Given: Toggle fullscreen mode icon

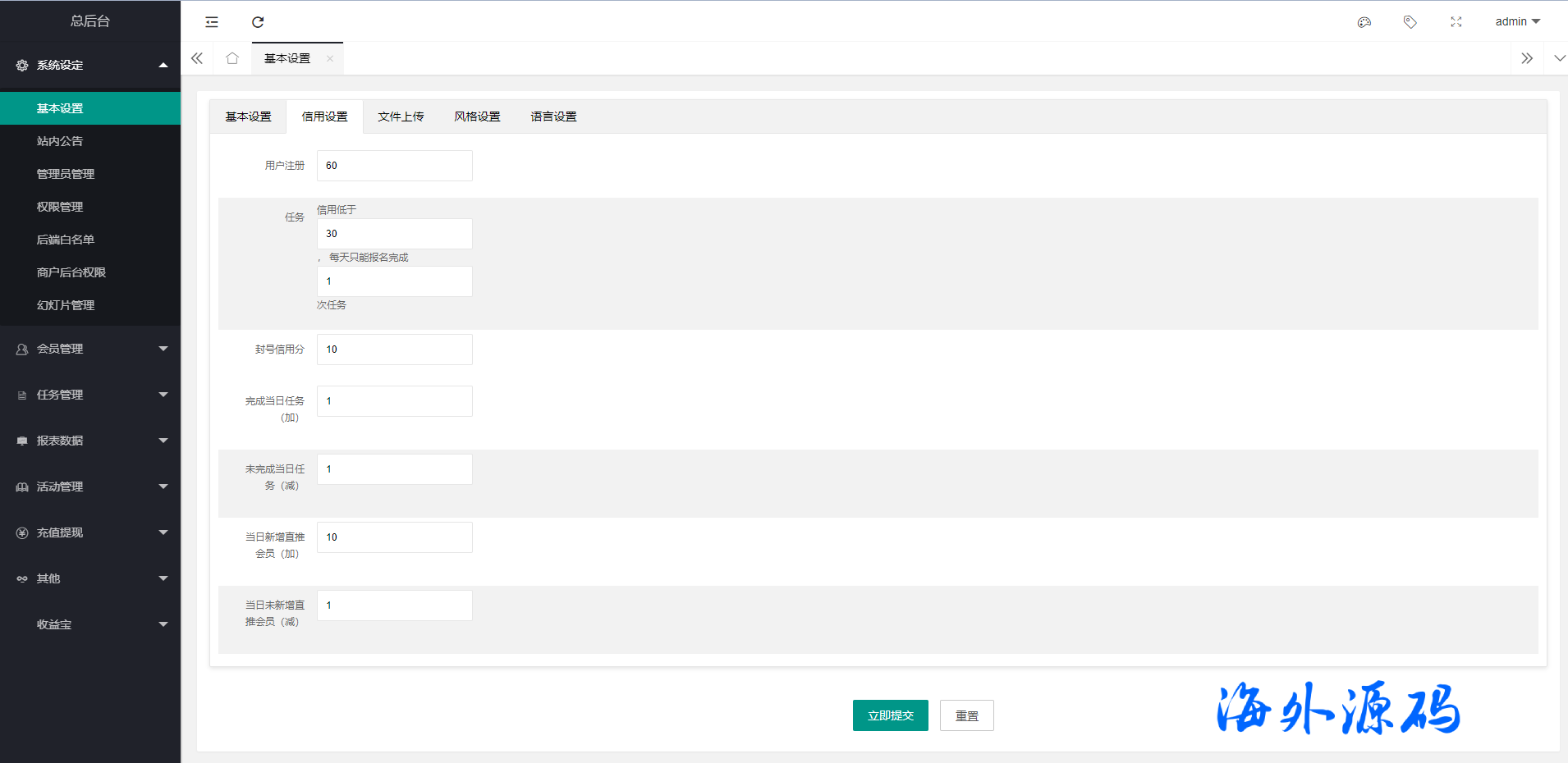Looking at the screenshot, I should click(x=1456, y=22).
